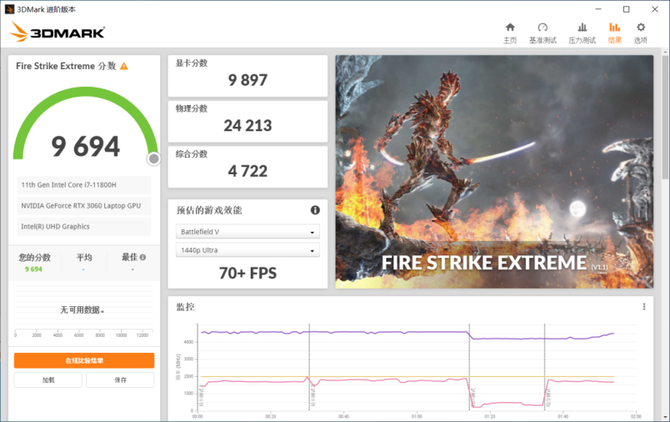Open the Stress Tests (压力测试) gauge icon

pos(582,32)
